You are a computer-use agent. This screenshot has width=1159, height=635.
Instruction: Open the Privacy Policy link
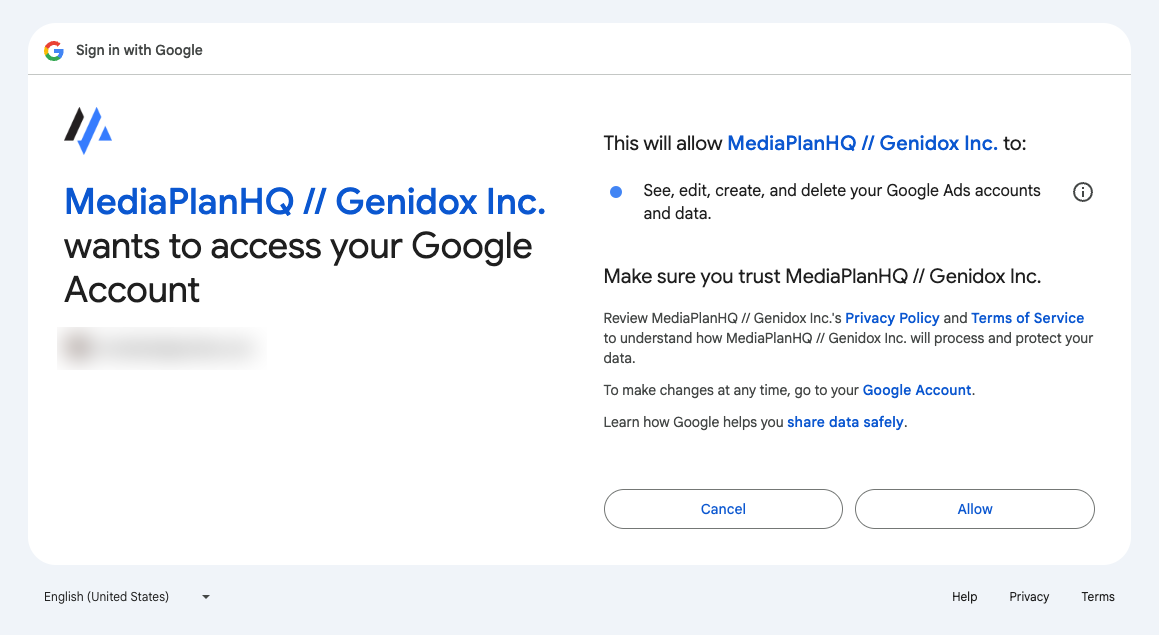coord(892,318)
